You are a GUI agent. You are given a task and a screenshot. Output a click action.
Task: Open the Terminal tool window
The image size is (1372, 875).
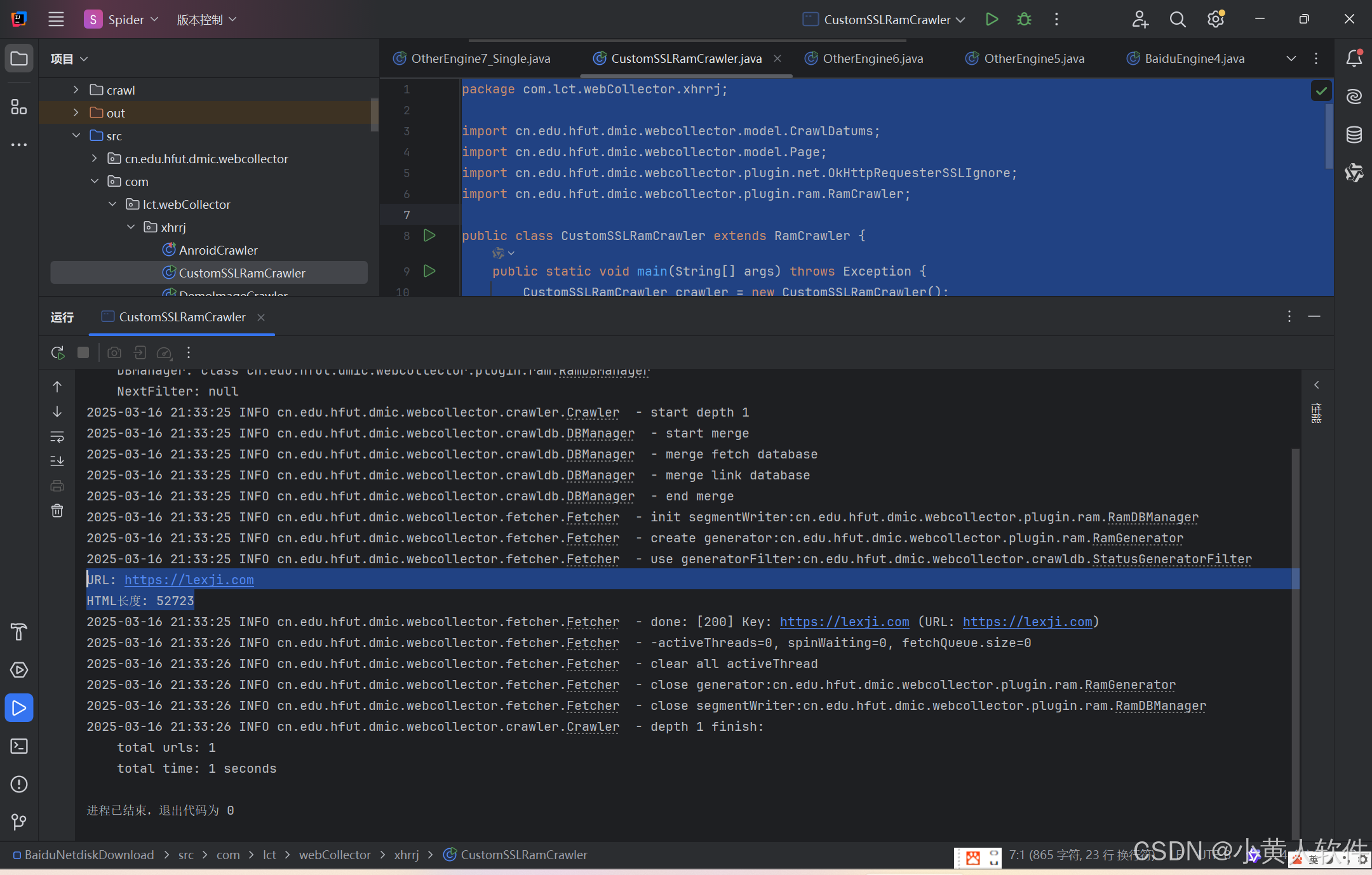coord(19,746)
